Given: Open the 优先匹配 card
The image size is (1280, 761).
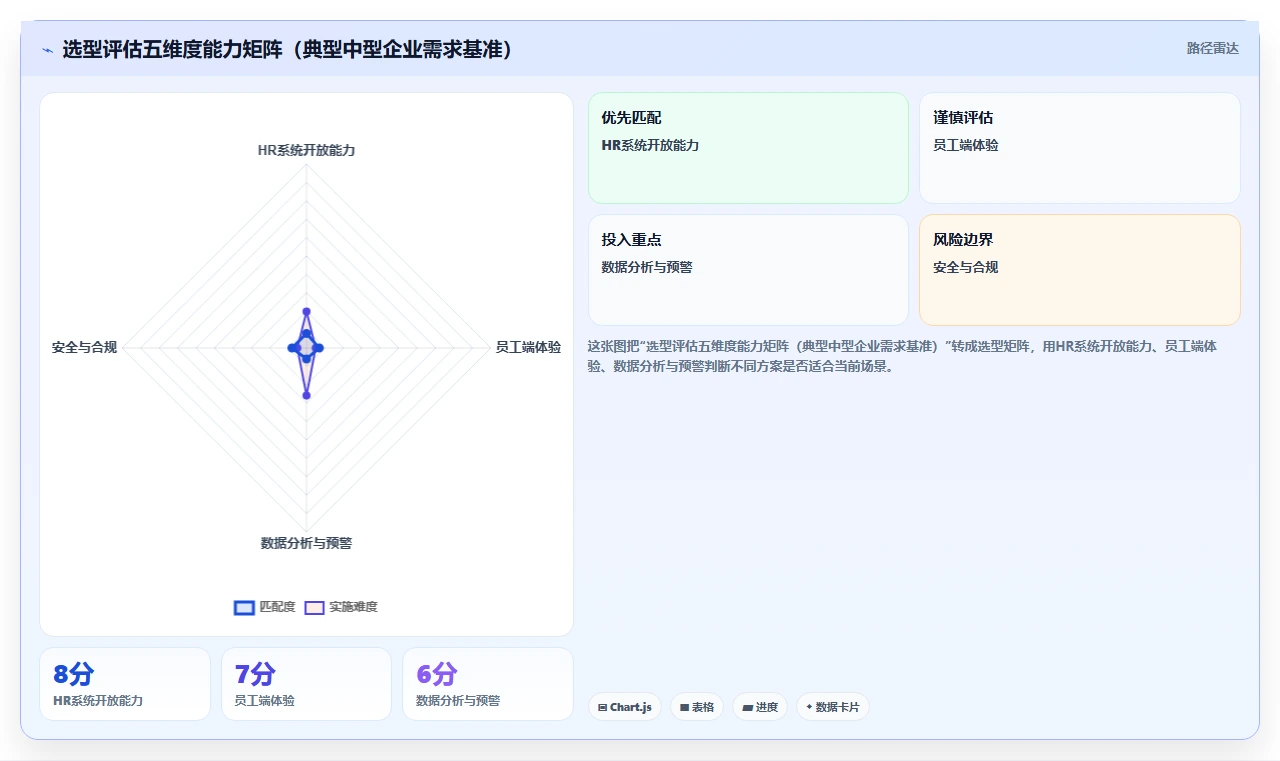Looking at the screenshot, I should pos(748,148).
